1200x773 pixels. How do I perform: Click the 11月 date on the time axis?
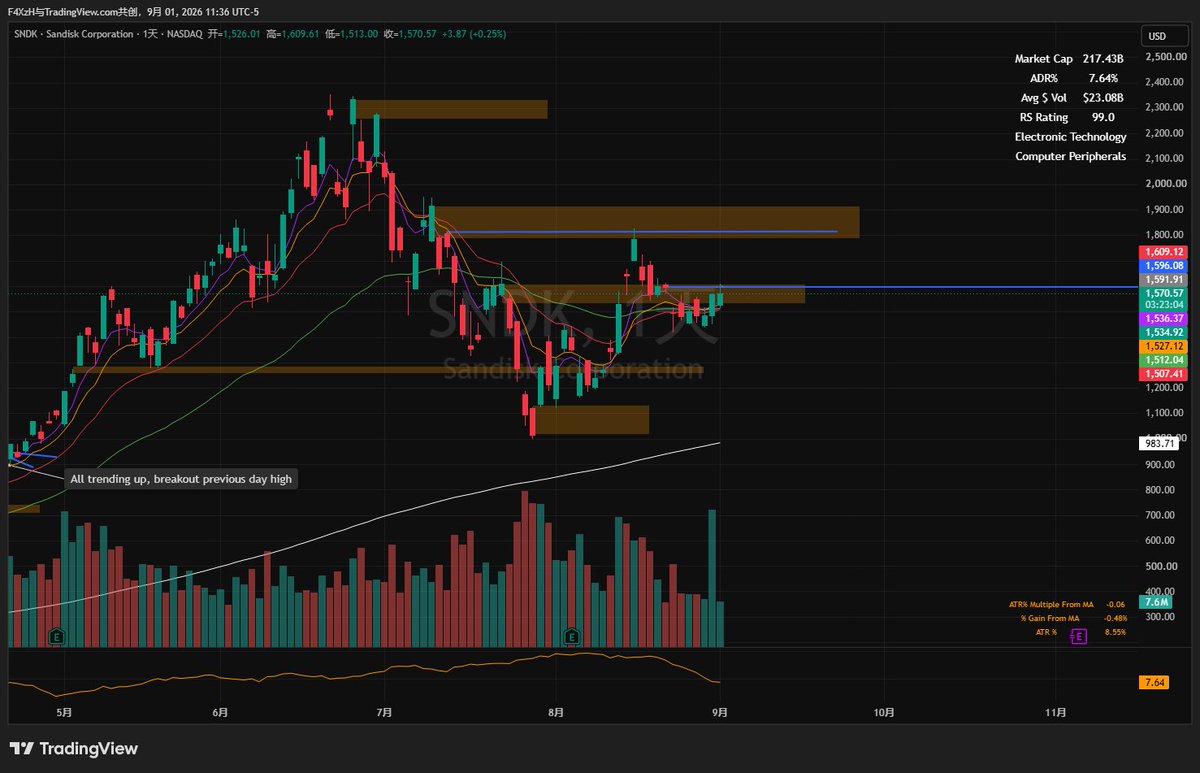(1055, 713)
